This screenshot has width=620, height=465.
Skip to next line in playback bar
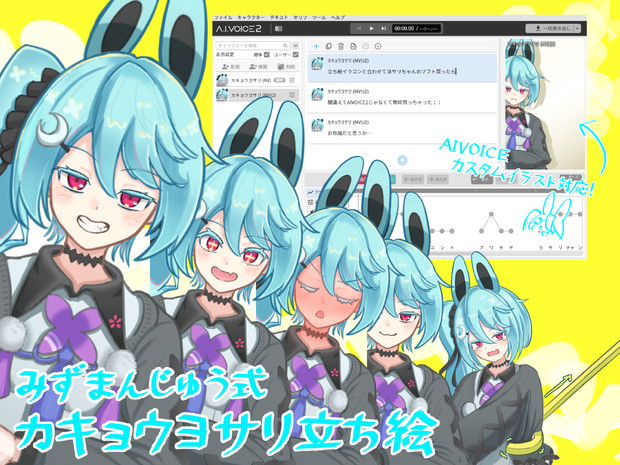383,28
